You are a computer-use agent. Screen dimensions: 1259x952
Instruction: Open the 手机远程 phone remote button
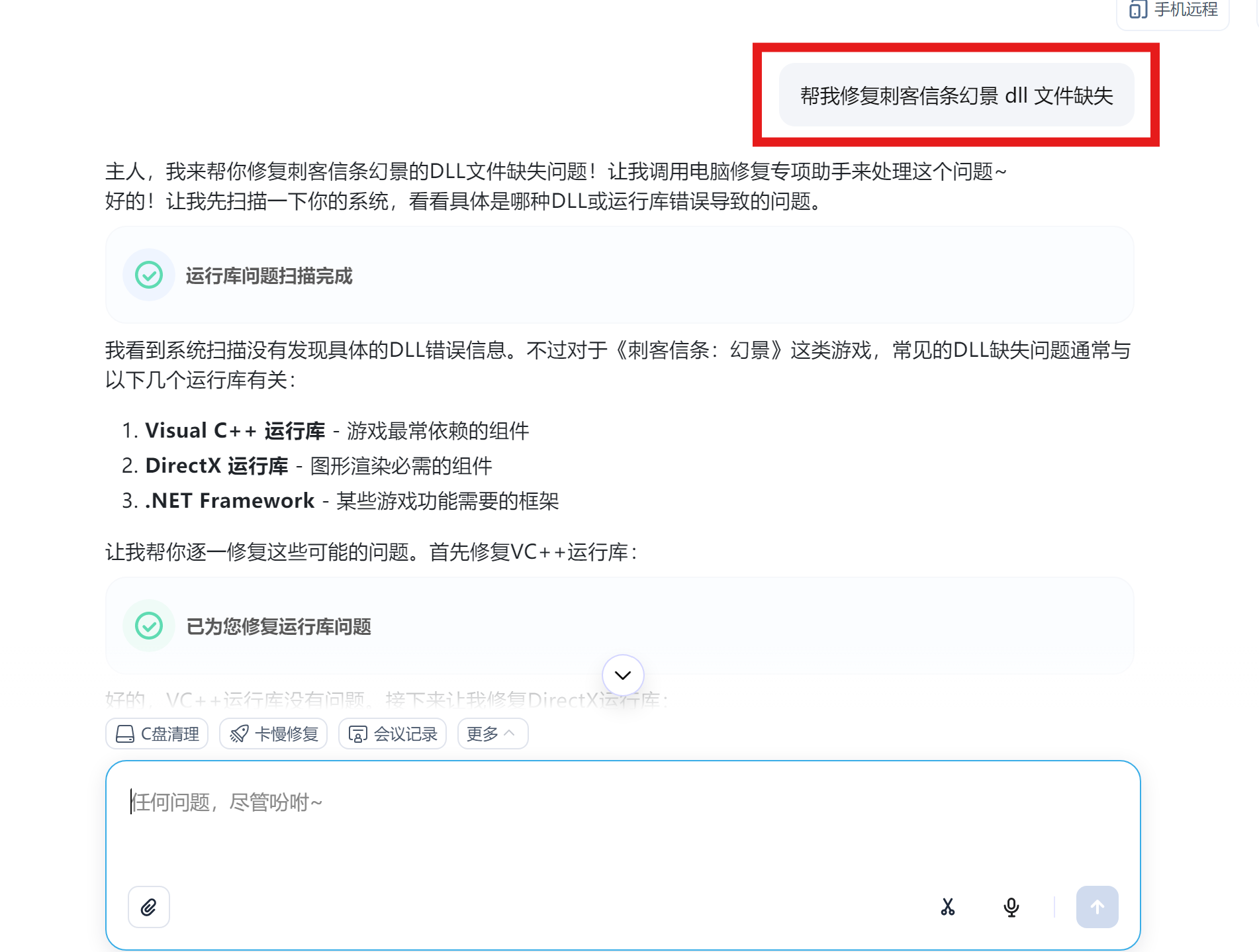(x=1173, y=10)
